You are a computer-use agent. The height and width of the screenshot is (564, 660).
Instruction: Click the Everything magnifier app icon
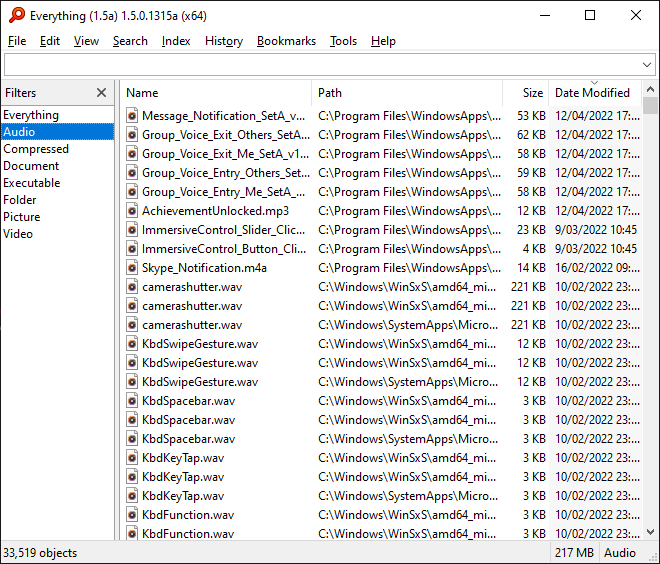(17, 15)
